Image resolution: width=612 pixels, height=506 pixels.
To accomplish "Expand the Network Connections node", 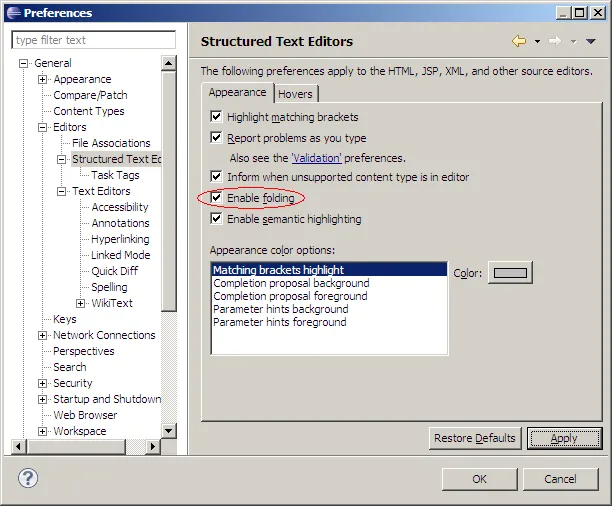I will click(x=43, y=335).
